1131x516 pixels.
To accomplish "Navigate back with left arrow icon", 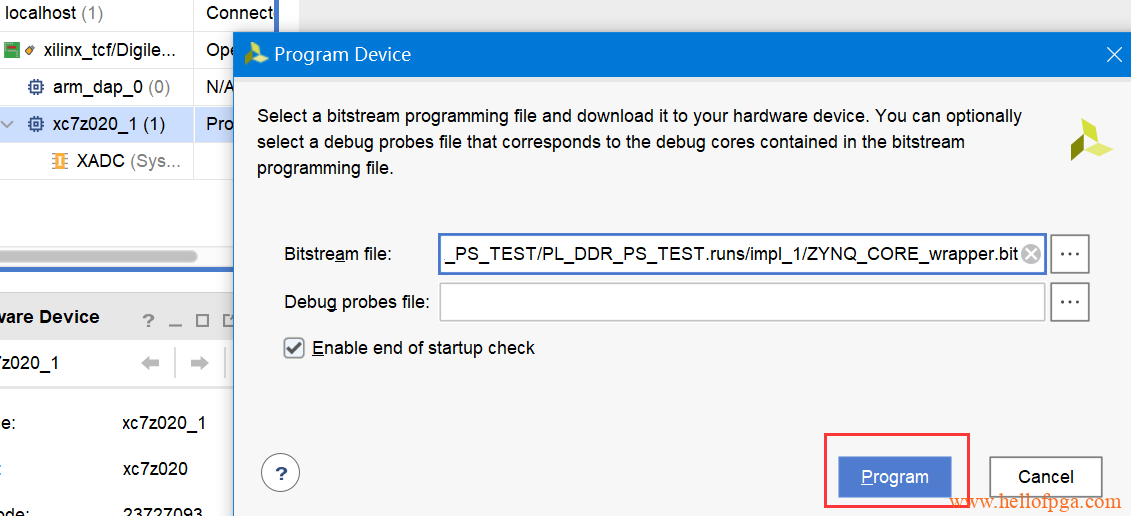I will coord(150,363).
